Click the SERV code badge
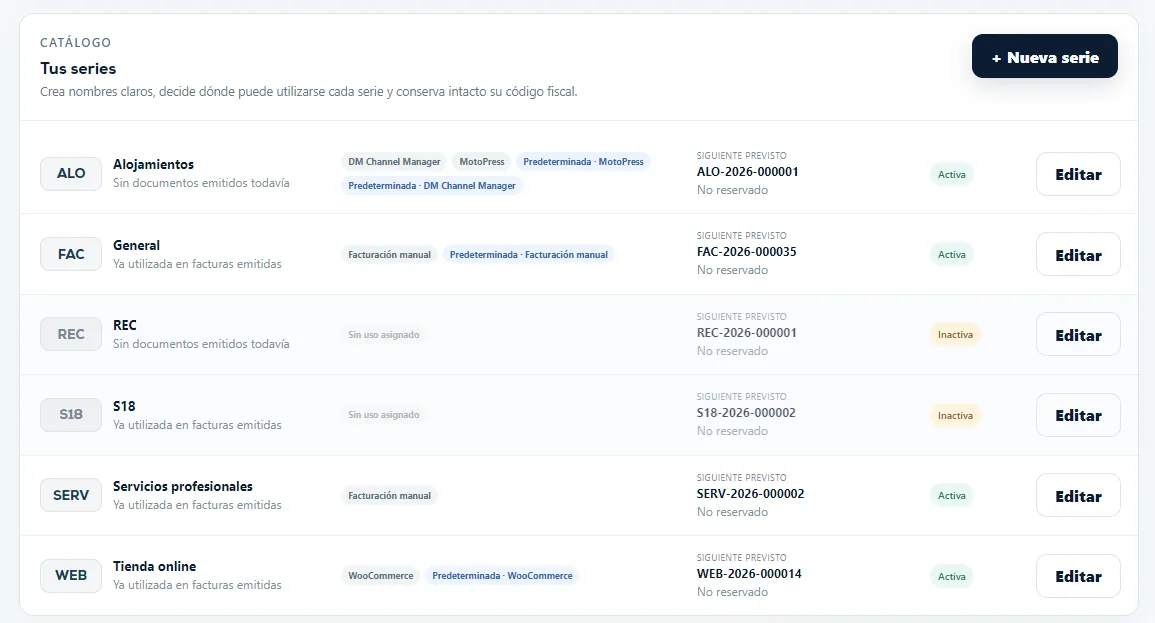Image resolution: width=1155 pixels, height=623 pixels. [x=71, y=495]
